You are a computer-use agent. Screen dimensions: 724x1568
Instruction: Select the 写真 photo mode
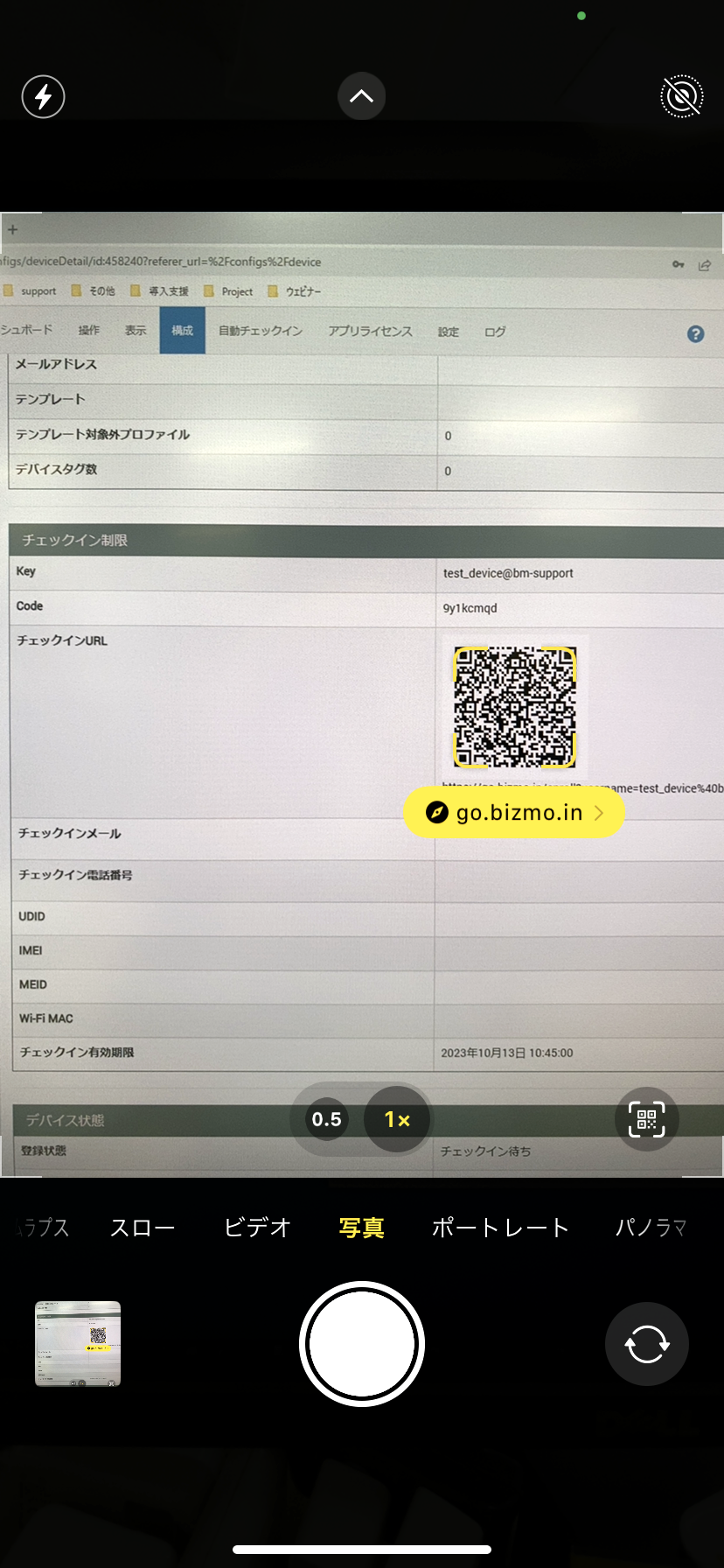pos(361,1228)
